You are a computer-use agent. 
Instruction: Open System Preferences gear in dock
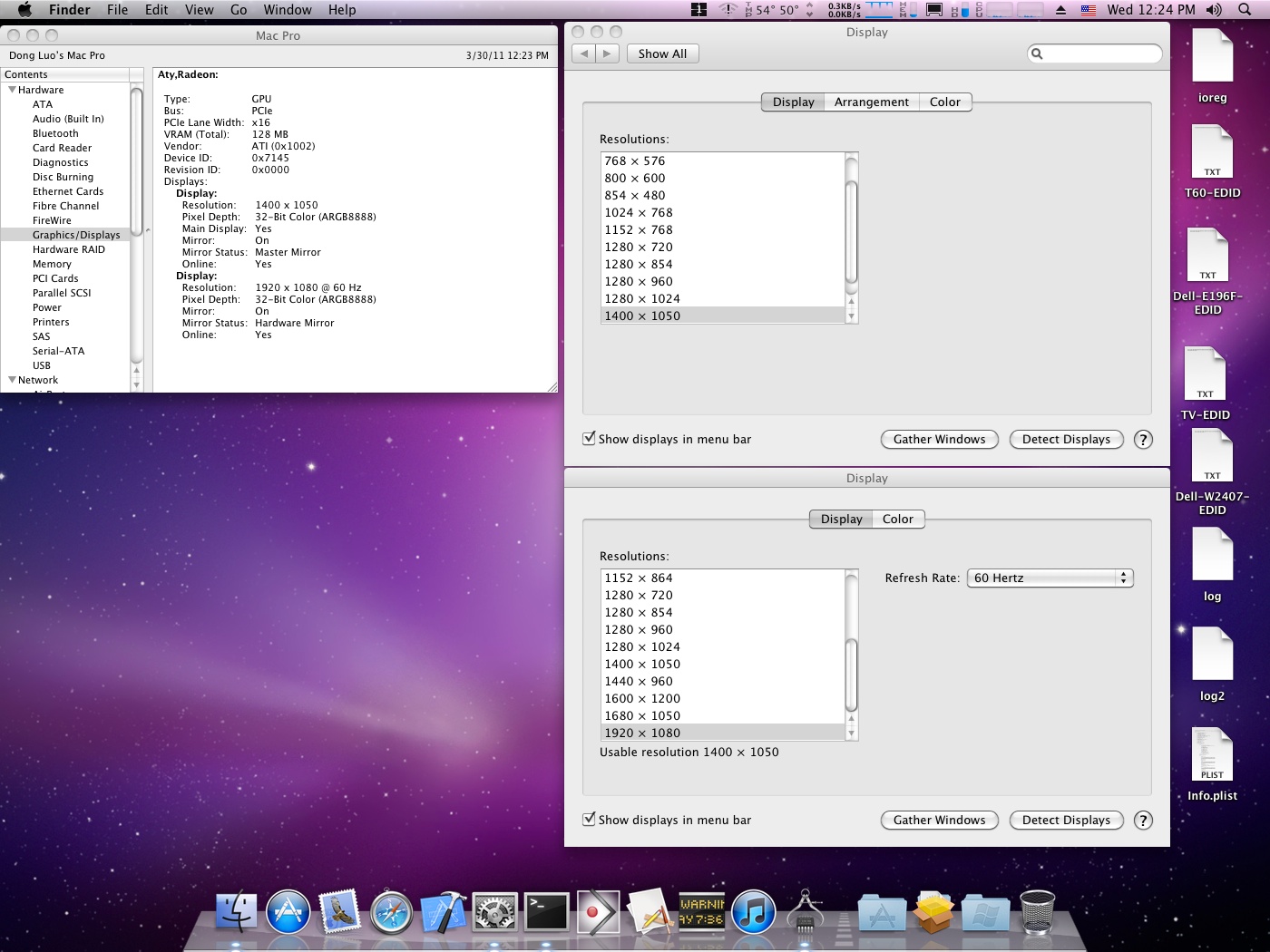(x=495, y=911)
